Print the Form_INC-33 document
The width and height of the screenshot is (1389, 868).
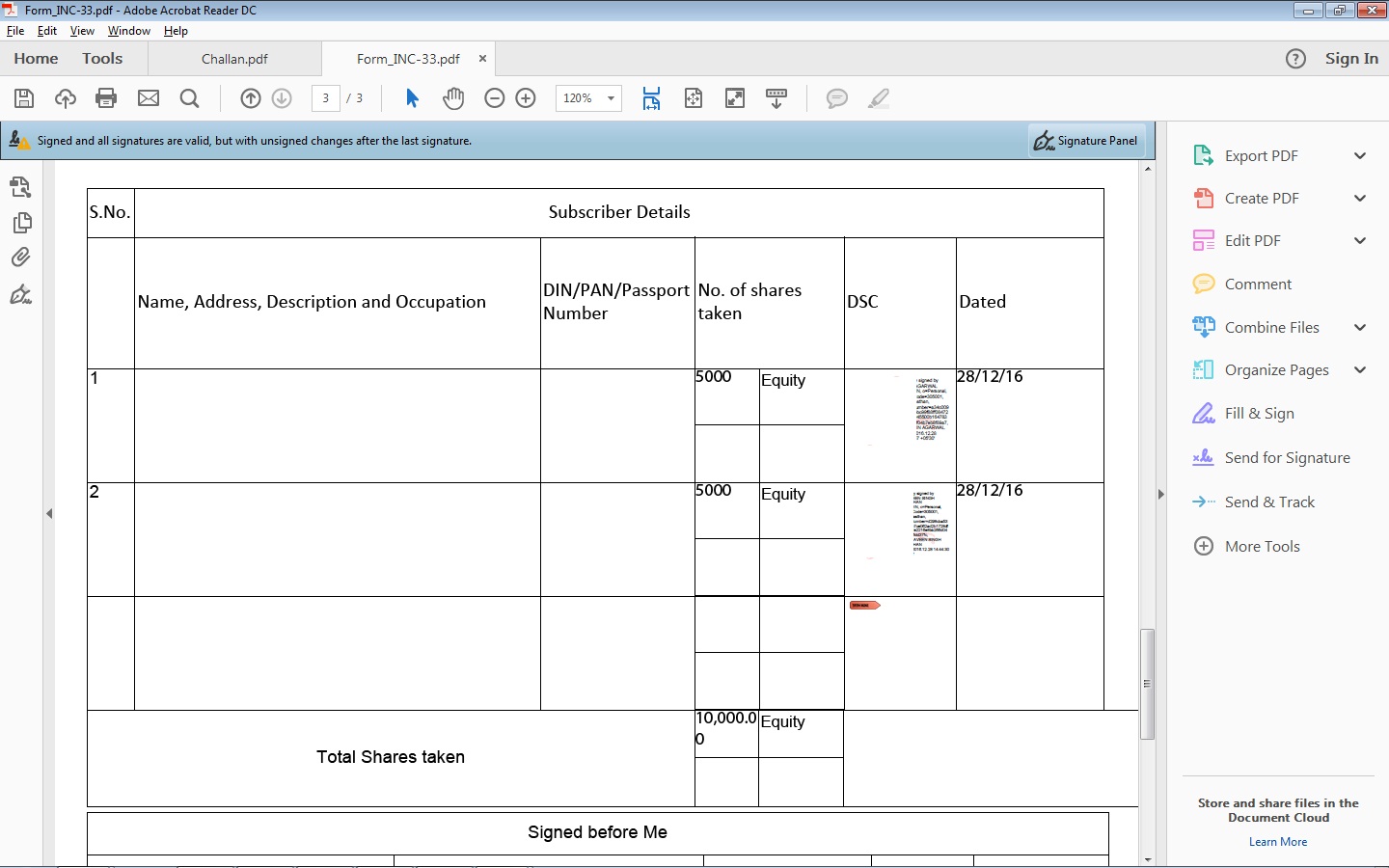click(x=106, y=97)
